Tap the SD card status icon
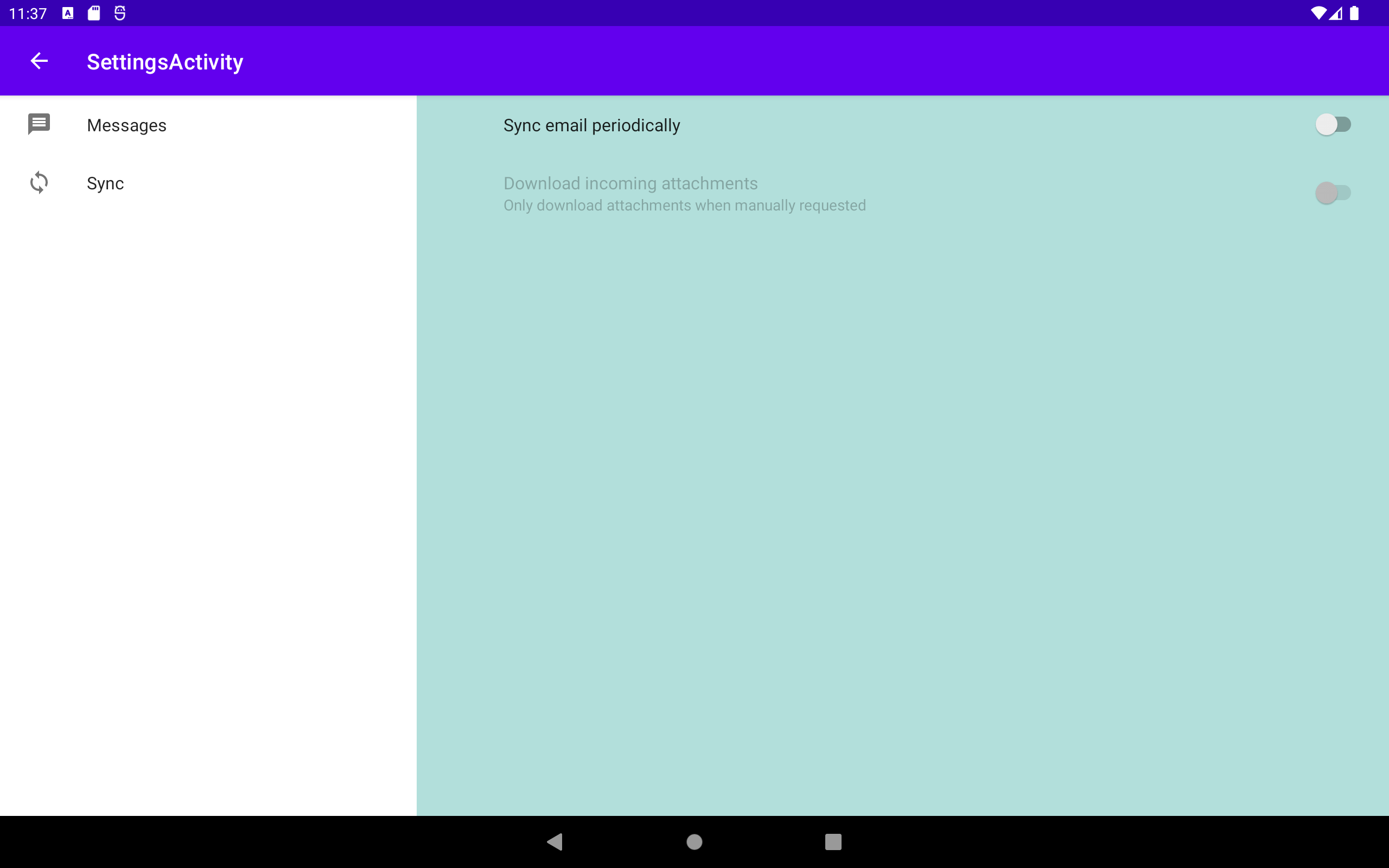 pyautogui.click(x=93, y=13)
